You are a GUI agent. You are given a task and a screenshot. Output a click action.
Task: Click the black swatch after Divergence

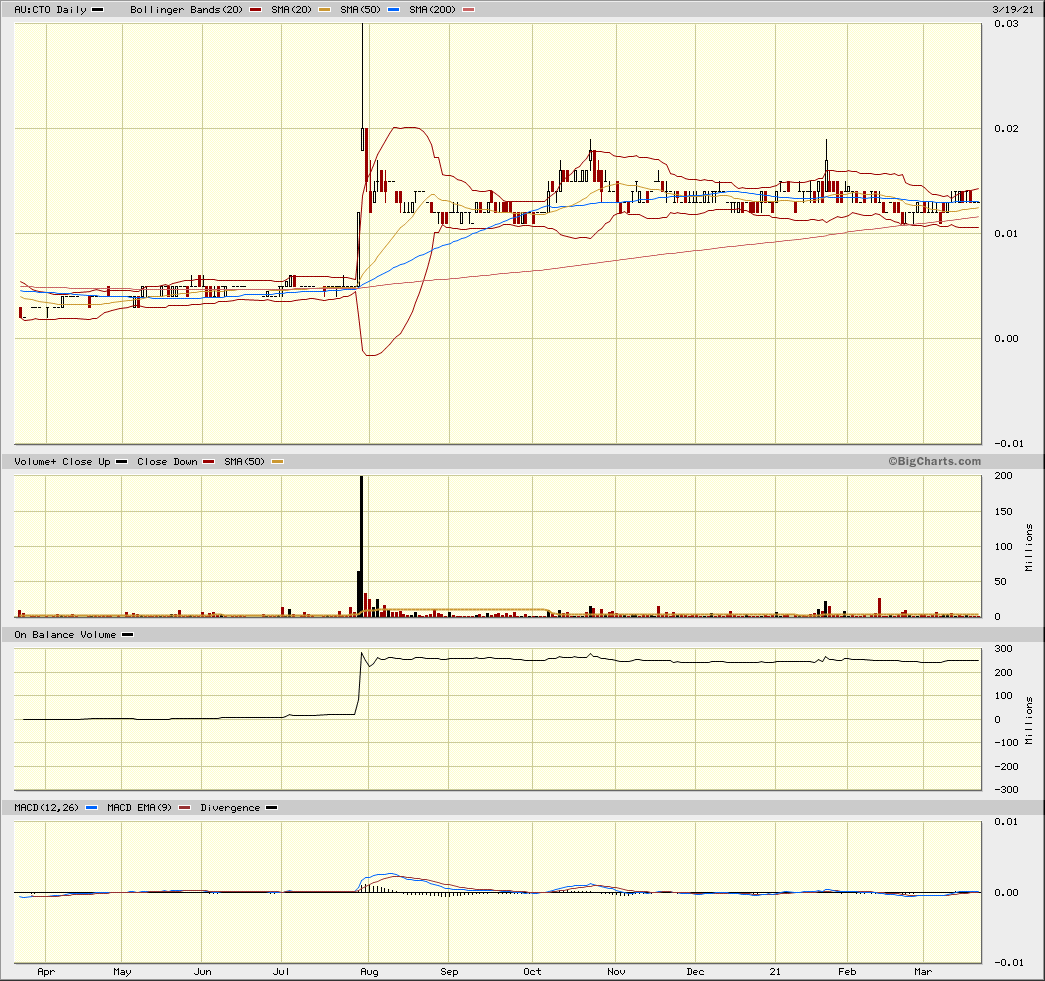click(x=271, y=808)
